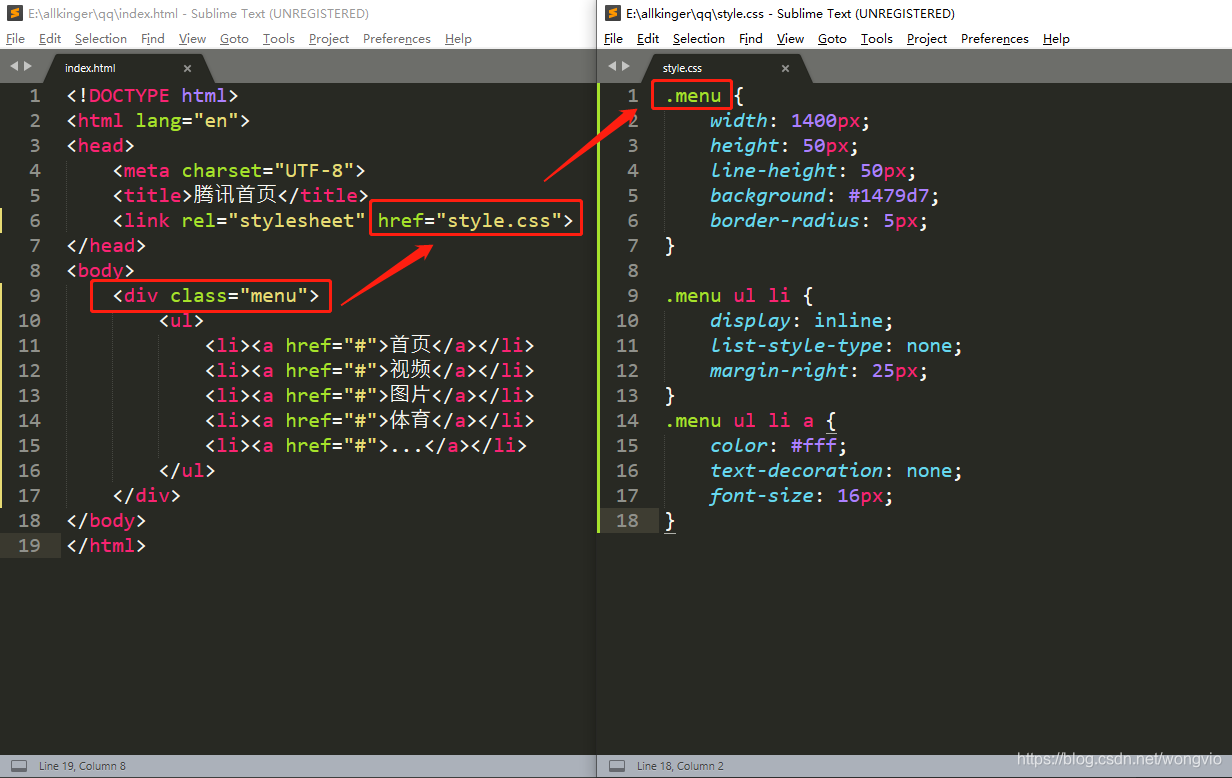This screenshot has height=778, width=1232.
Task: Click the right tab-navigation arrow in style.css window
Action: tap(626, 66)
